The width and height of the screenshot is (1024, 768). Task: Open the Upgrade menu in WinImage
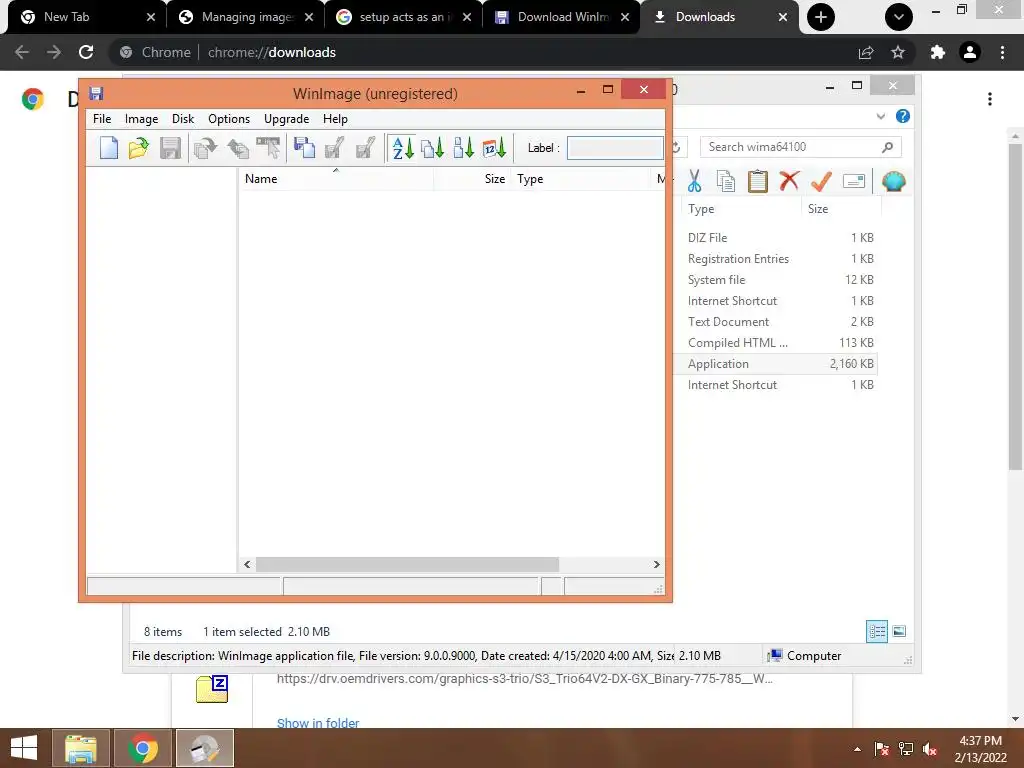pos(286,119)
